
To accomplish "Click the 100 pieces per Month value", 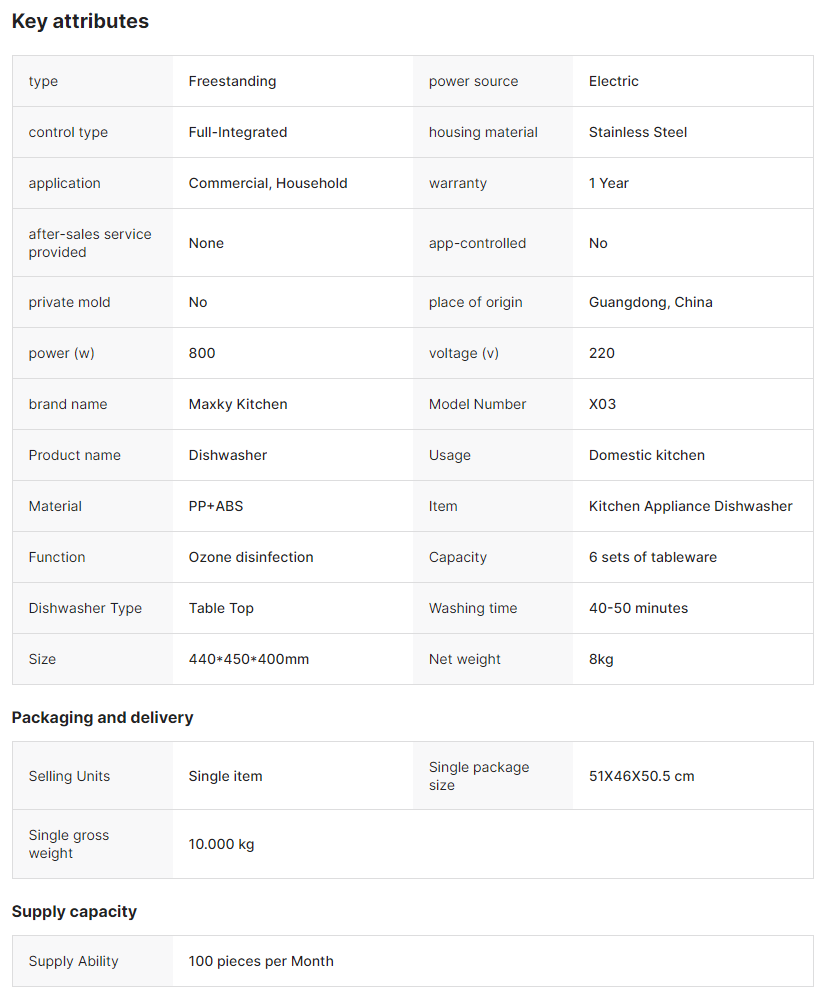I will 261,961.
